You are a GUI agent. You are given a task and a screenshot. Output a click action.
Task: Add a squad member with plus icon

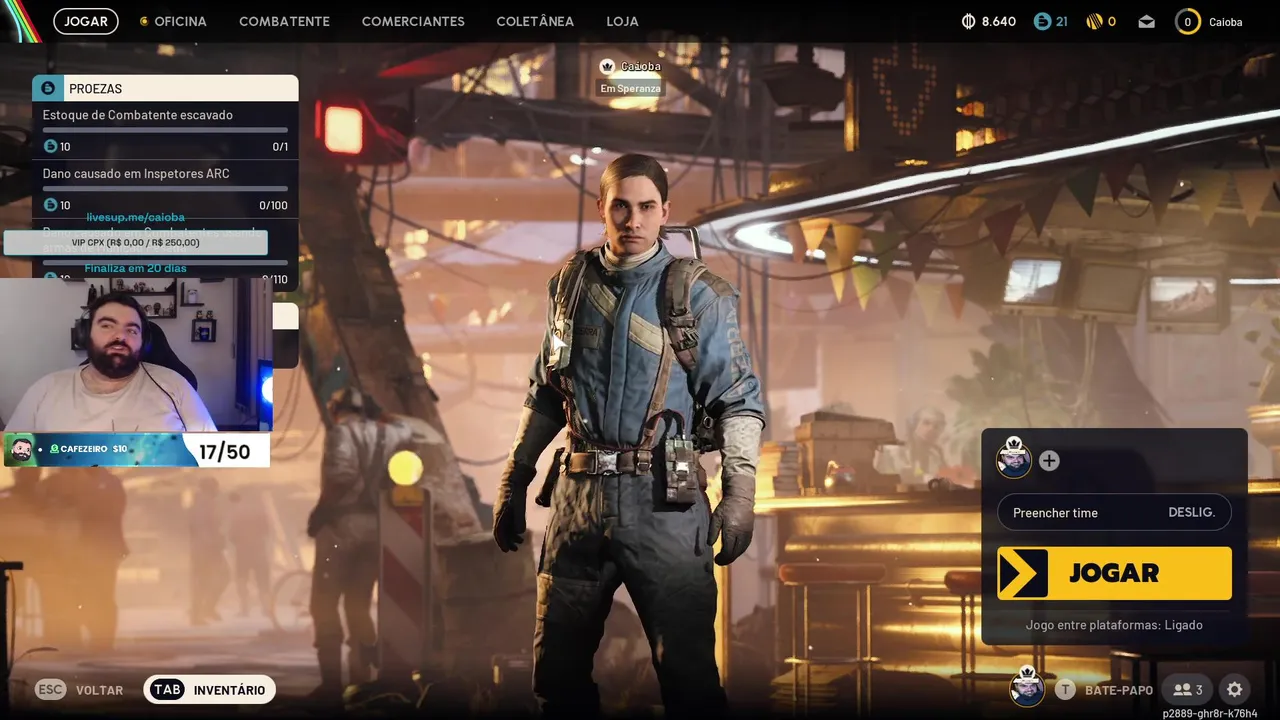[1049, 460]
